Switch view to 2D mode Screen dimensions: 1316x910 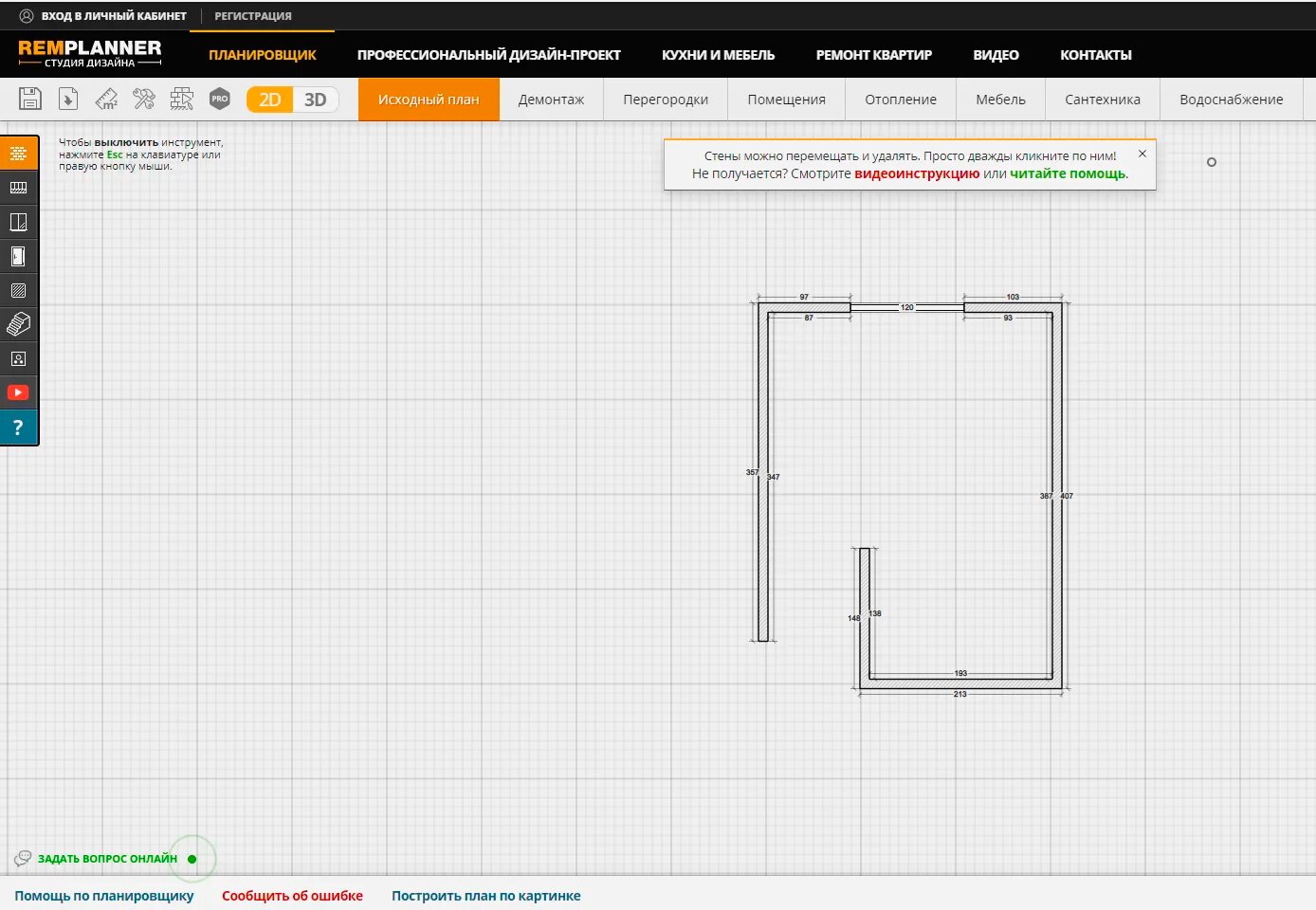point(270,100)
